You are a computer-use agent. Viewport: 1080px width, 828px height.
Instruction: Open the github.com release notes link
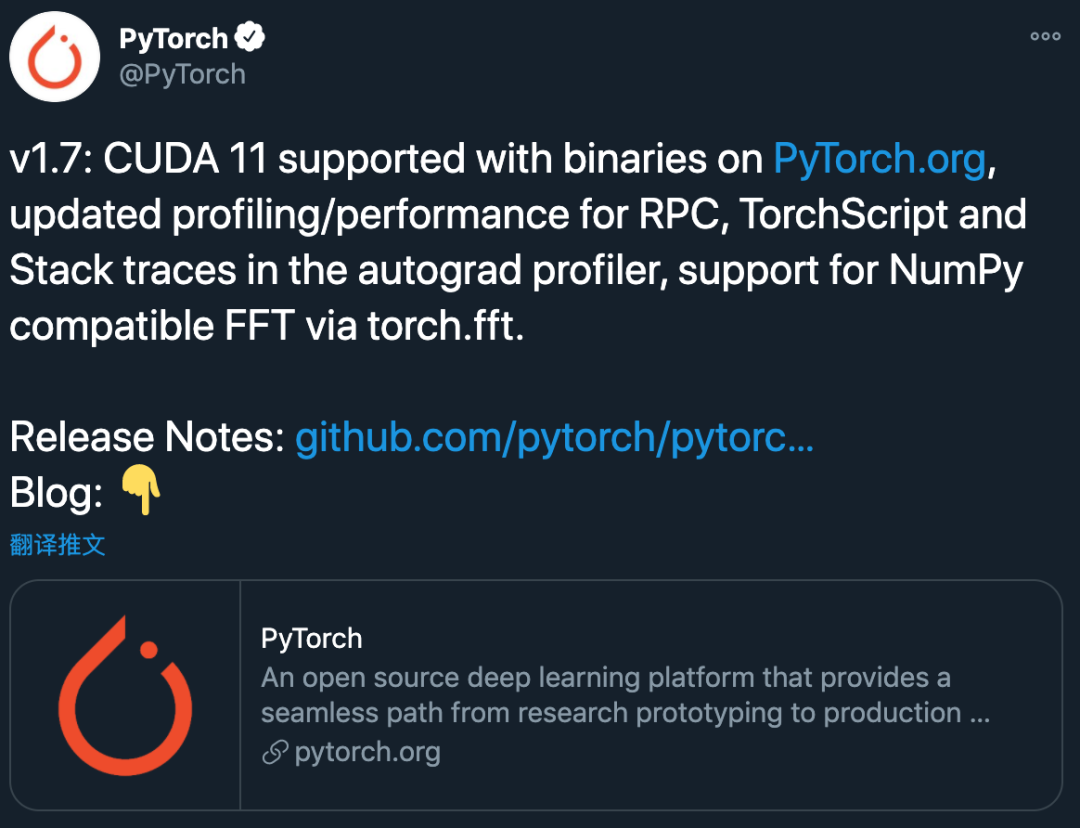[554, 437]
